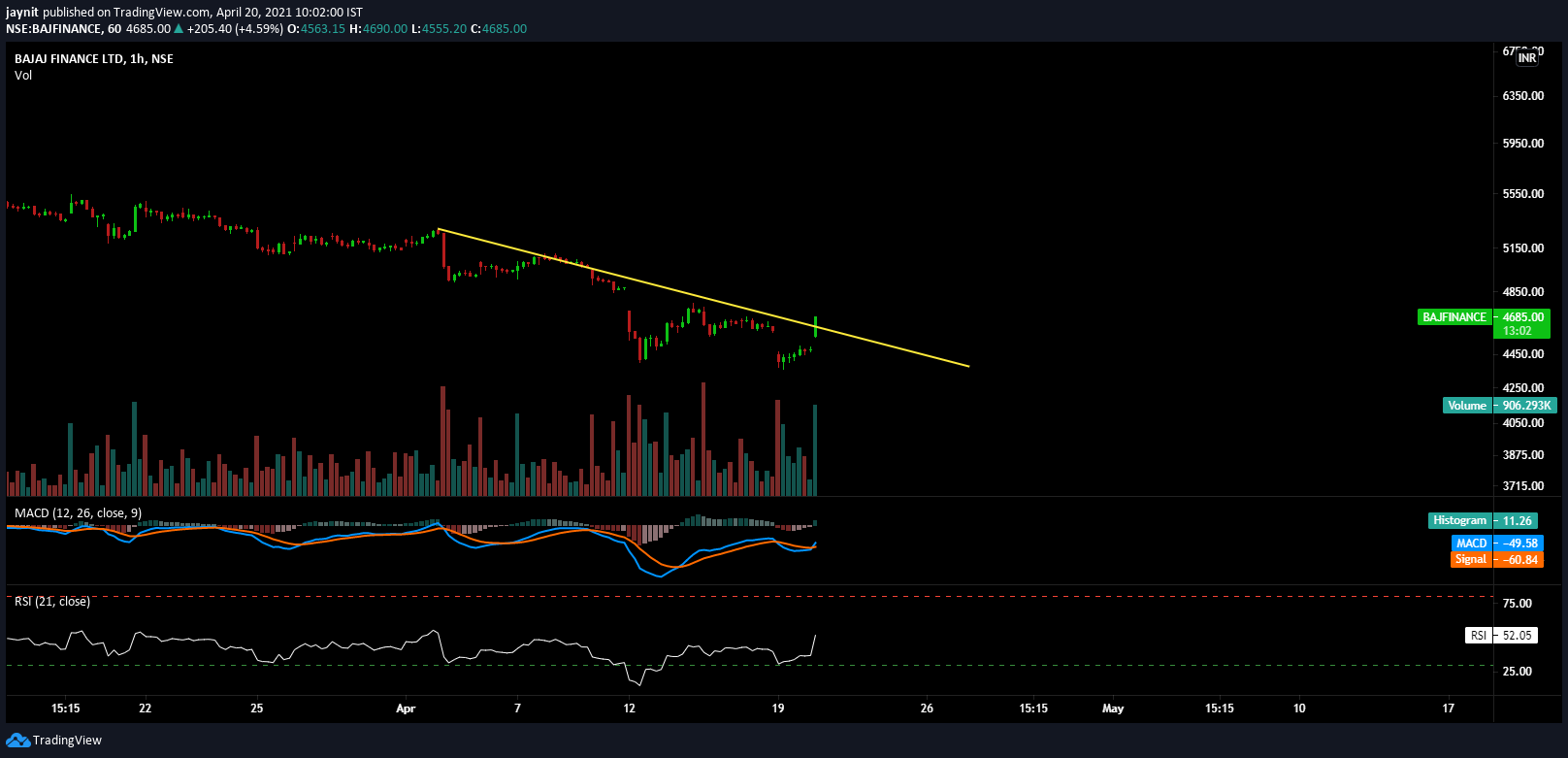Image resolution: width=1568 pixels, height=758 pixels.
Task: Select the orange Signal label
Action: coord(1471,560)
